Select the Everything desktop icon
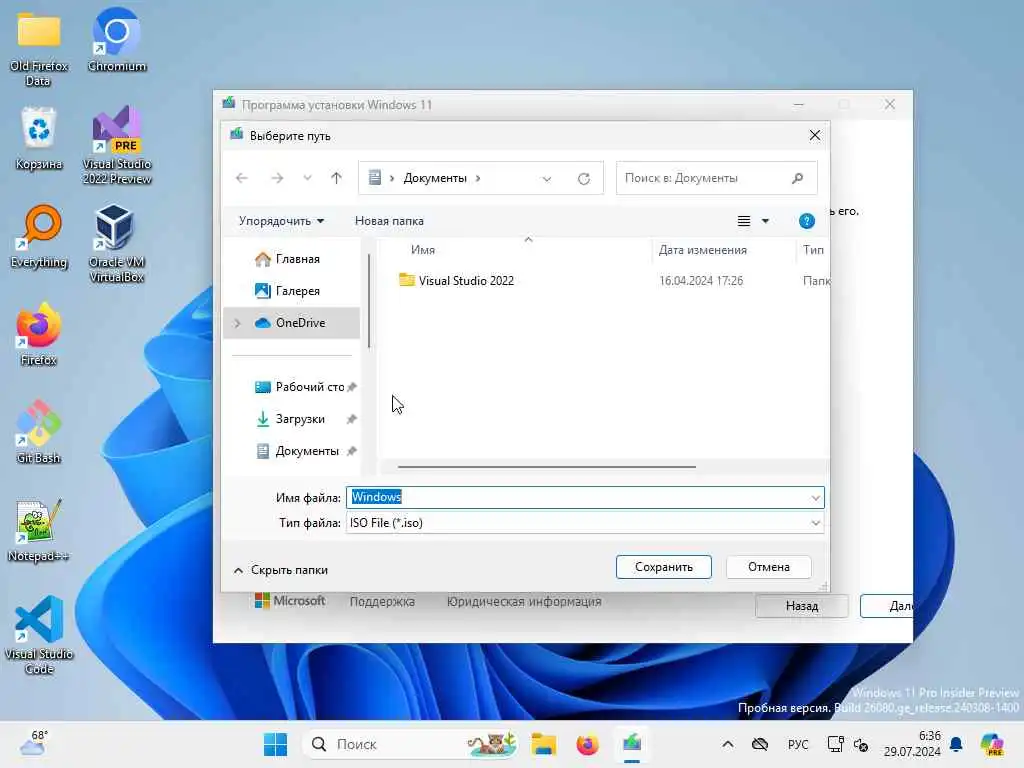 click(39, 236)
